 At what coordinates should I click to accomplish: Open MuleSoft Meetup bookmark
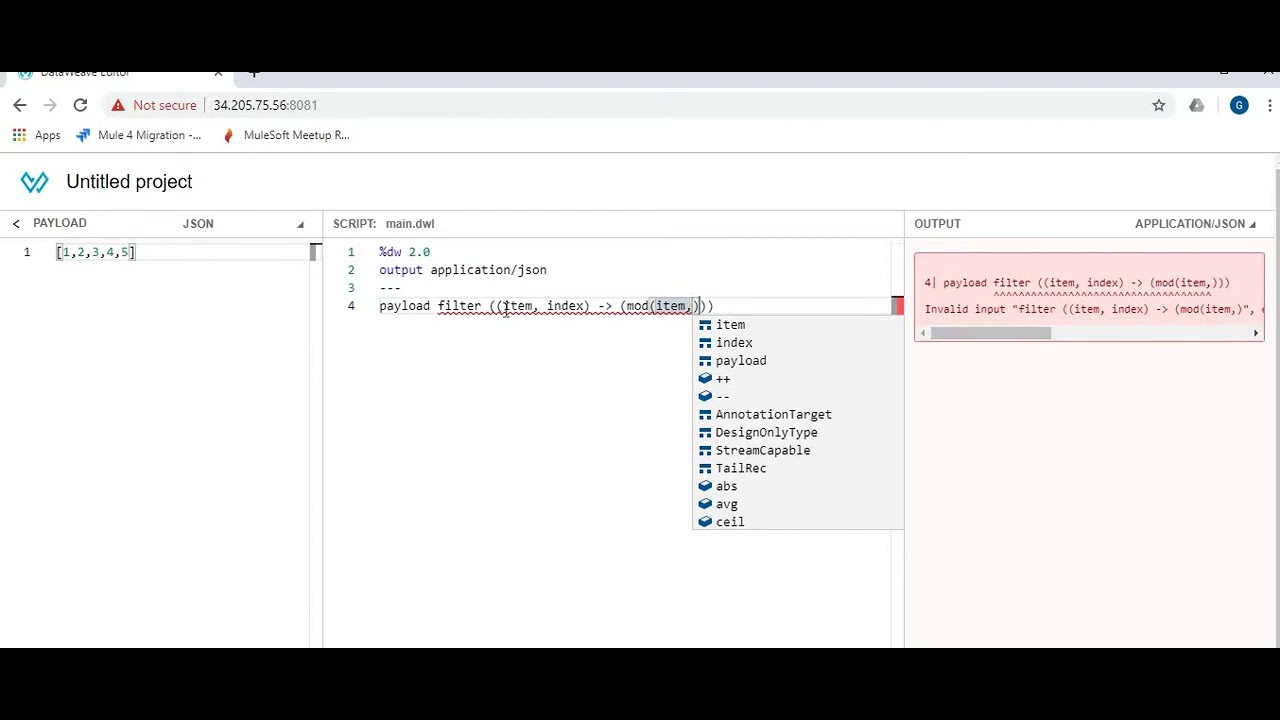(285, 135)
